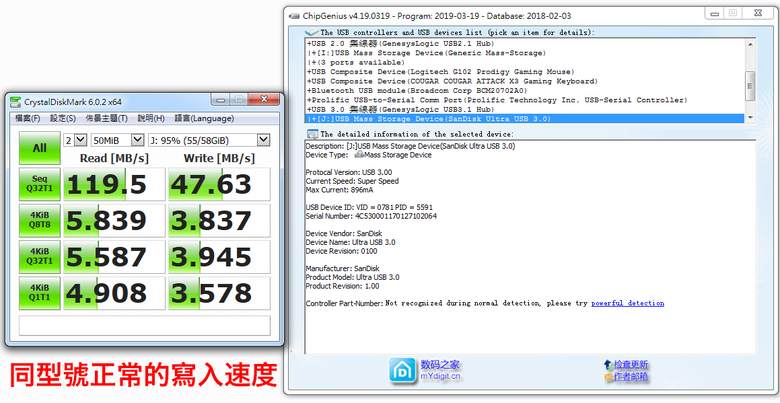
Task: Select the Prolific USB-to-Serial Comm Port row
Action: [x=525, y=100]
